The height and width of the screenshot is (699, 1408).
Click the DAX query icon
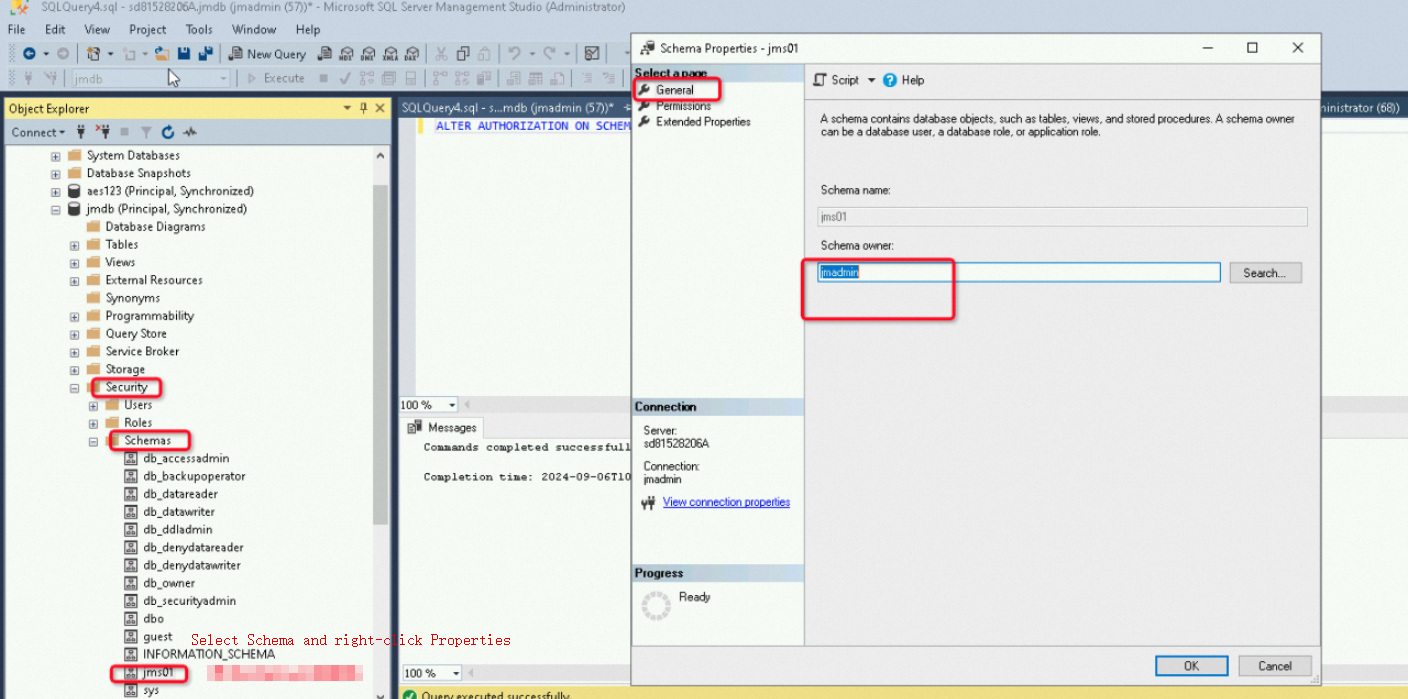tap(412, 54)
